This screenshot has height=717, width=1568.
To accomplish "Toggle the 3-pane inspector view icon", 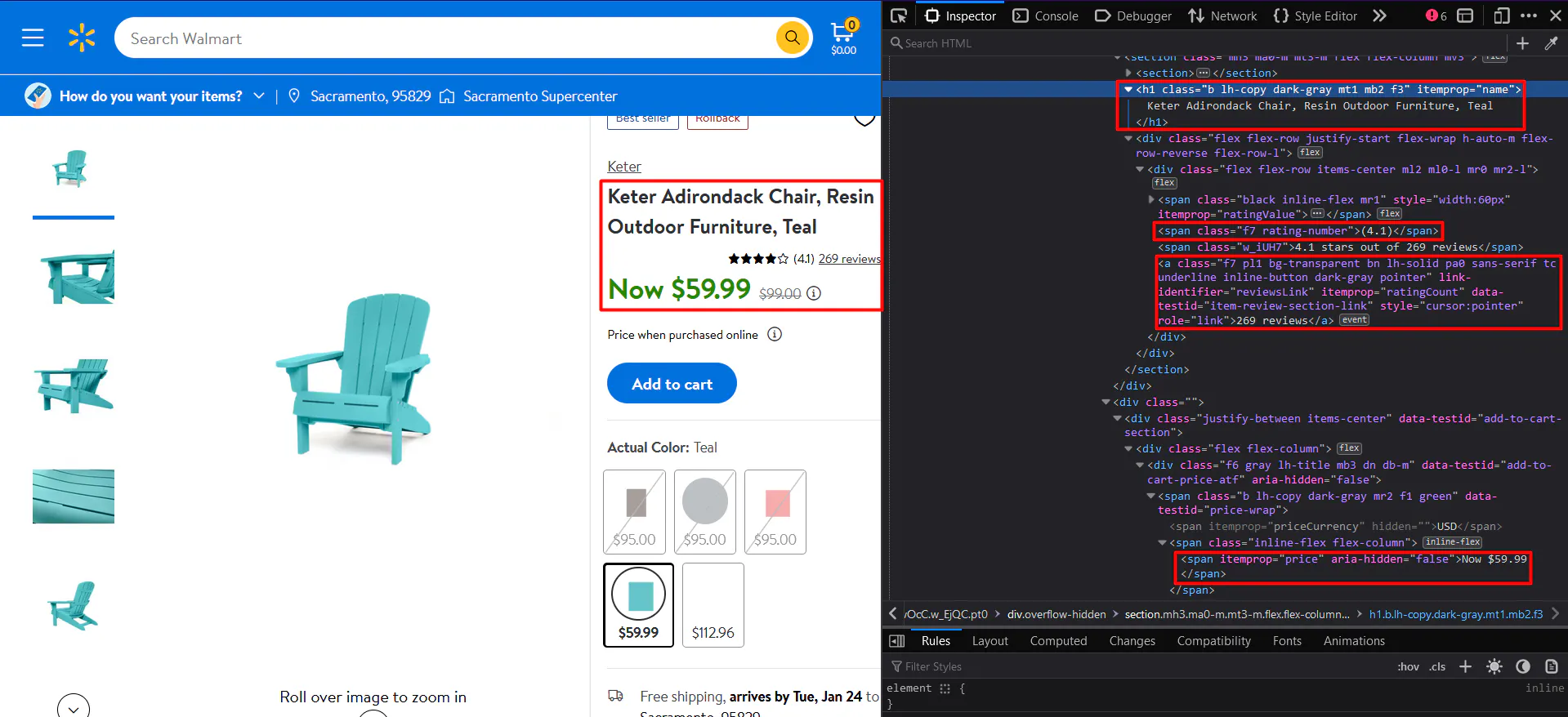I will pyautogui.click(x=896, y=641).
